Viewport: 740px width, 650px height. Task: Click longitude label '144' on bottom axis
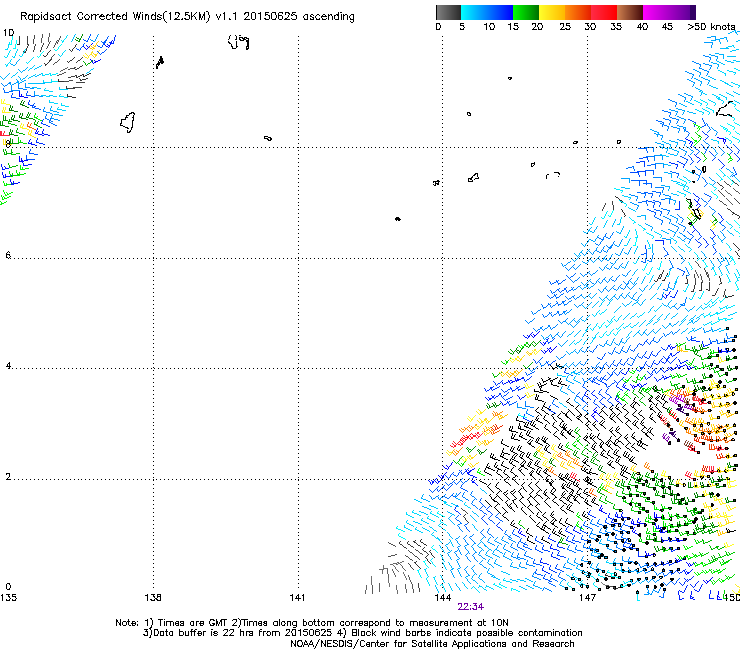[443, 598]
